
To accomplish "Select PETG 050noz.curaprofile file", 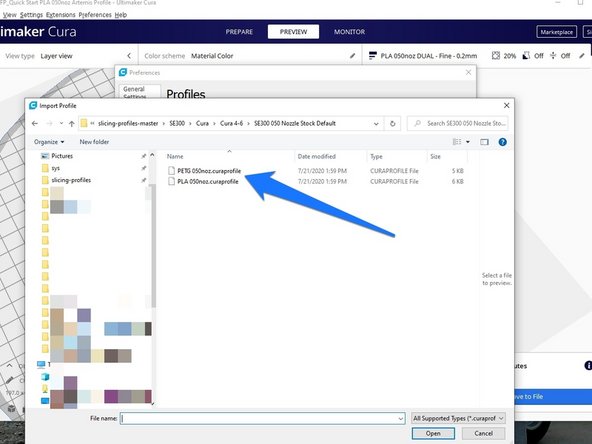I will [x=209, y=171].
